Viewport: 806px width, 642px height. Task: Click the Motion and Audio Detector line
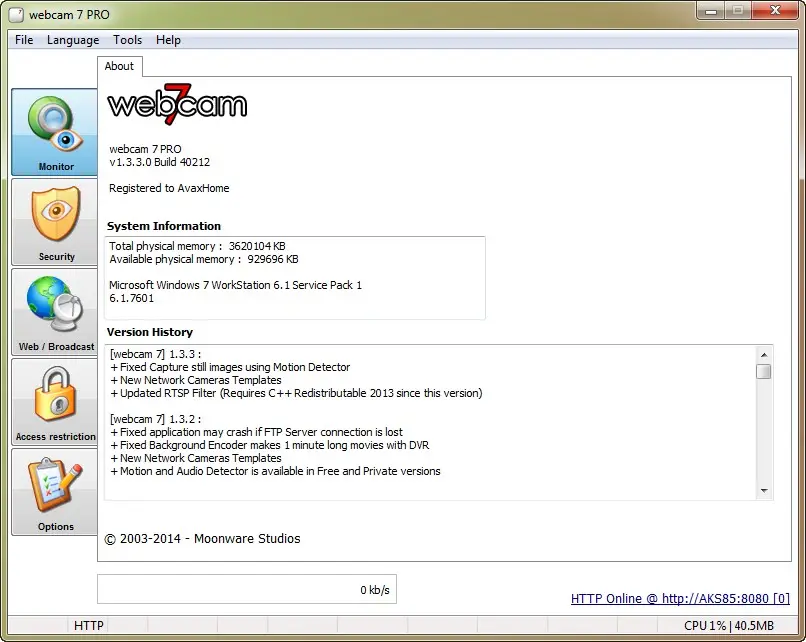click(276, 471)
